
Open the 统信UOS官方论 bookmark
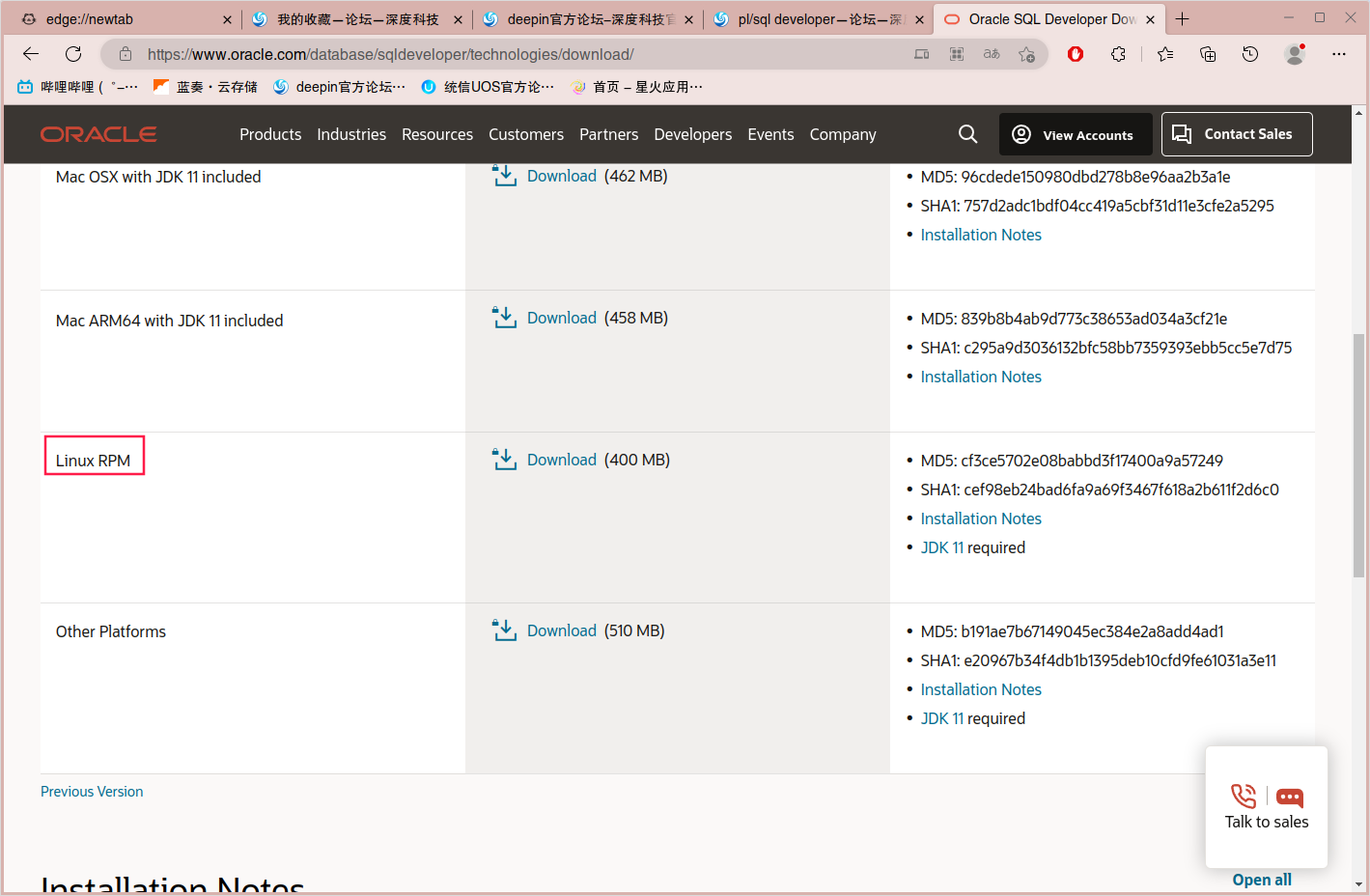point(488,87)
